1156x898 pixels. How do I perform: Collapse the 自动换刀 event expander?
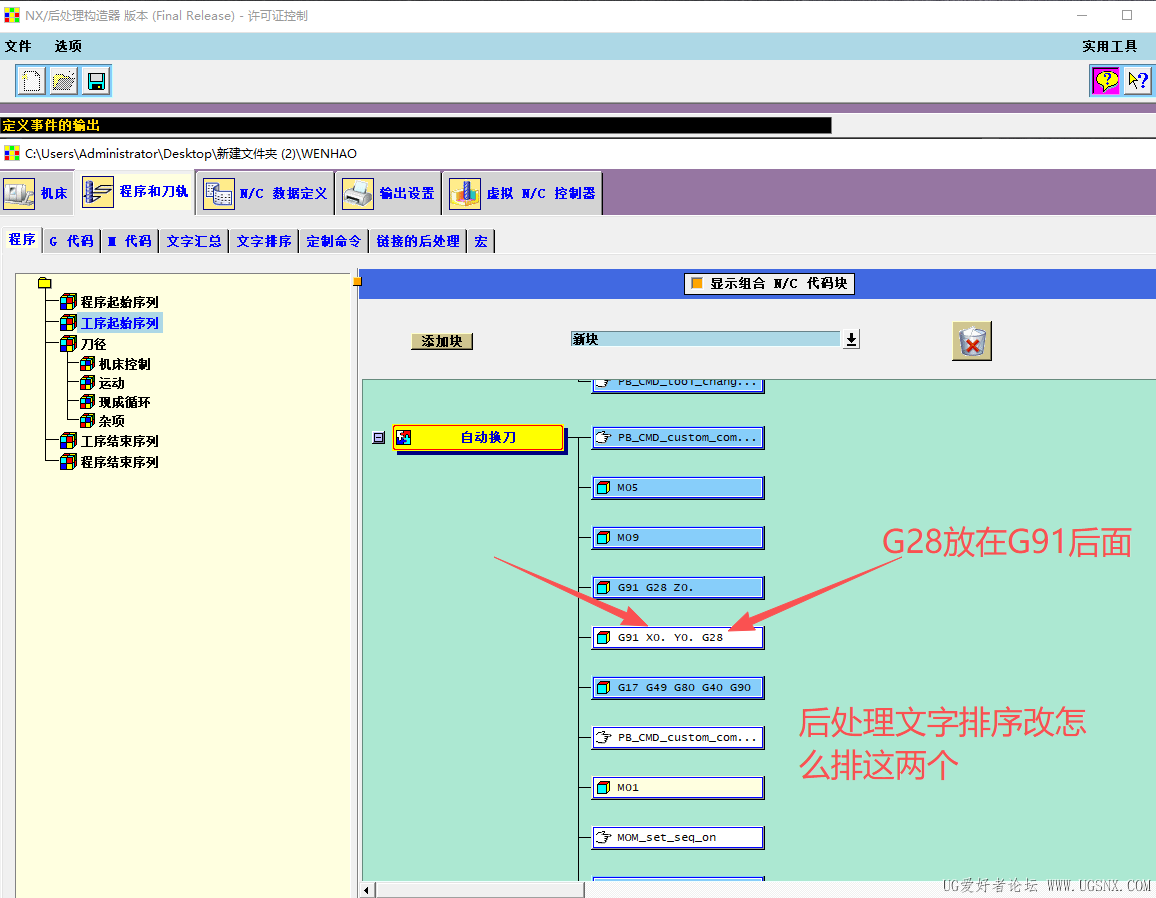click(x=378, y=438)
